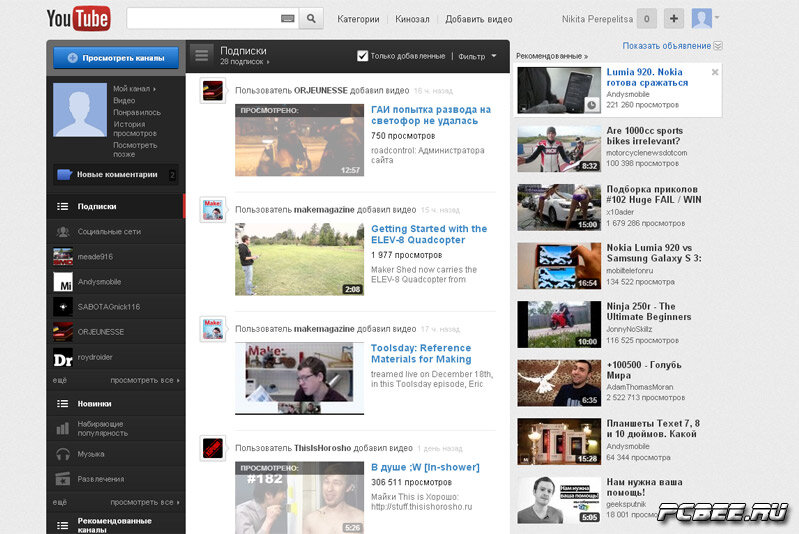Click просмотреть все under Развлечения
This screenshot has width=799, height=534.
tap(145, 502)
